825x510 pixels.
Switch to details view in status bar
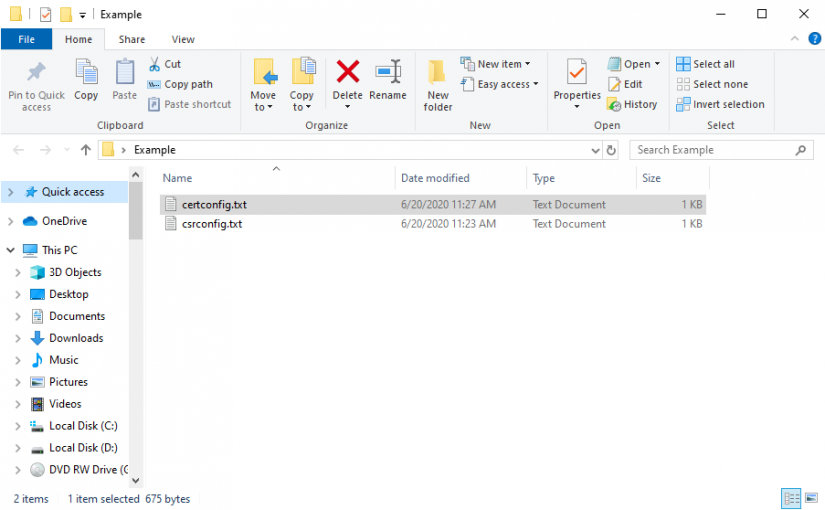pyautogui.click(x=790, y=498)
